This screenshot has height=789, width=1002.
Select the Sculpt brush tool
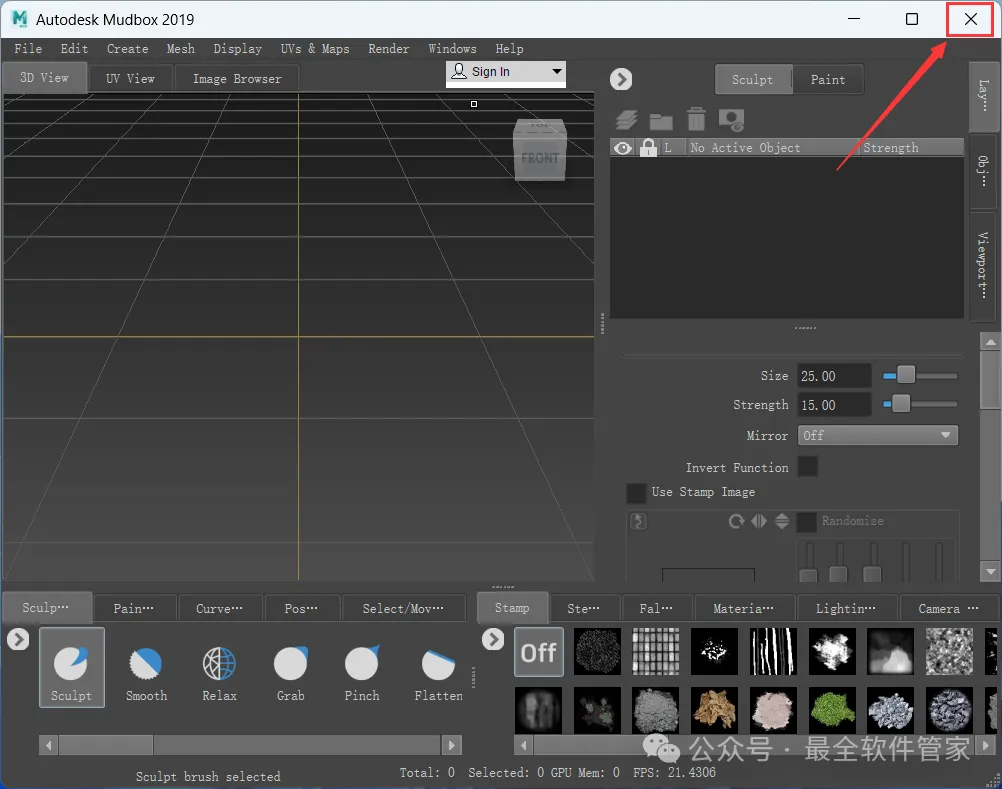71,667
